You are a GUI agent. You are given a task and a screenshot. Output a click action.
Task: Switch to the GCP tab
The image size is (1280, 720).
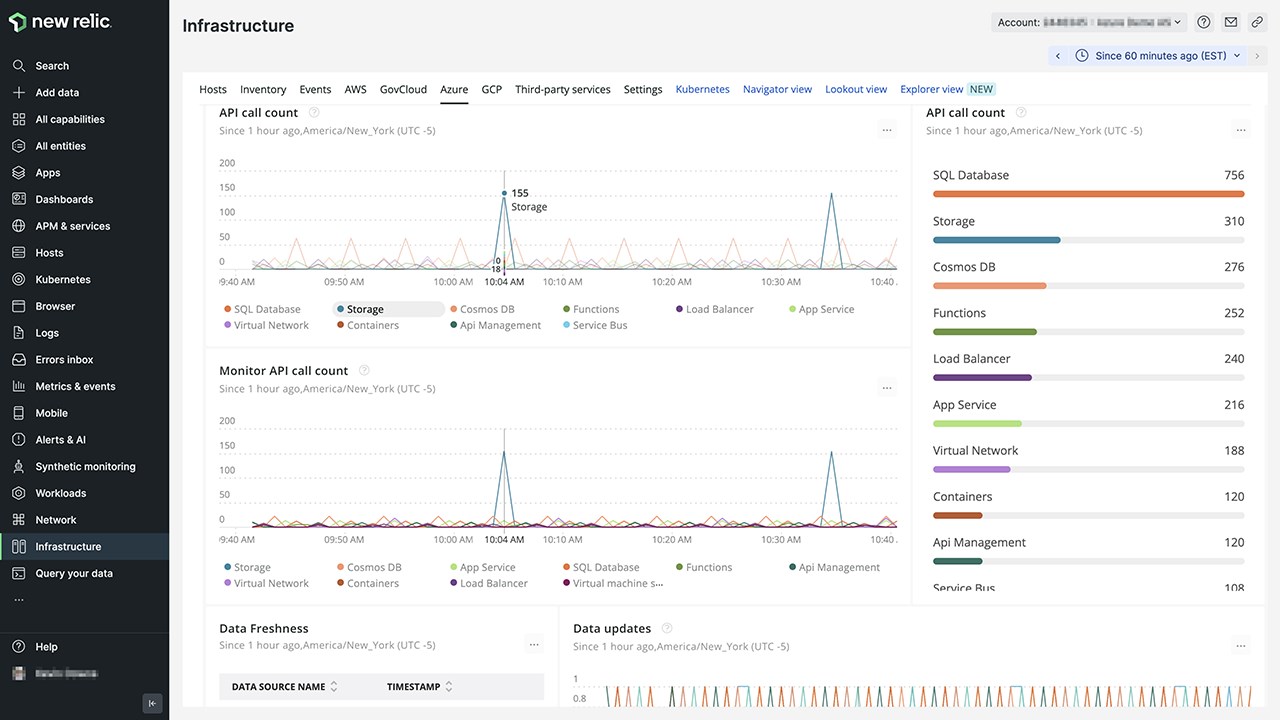[x=491, y=89]
